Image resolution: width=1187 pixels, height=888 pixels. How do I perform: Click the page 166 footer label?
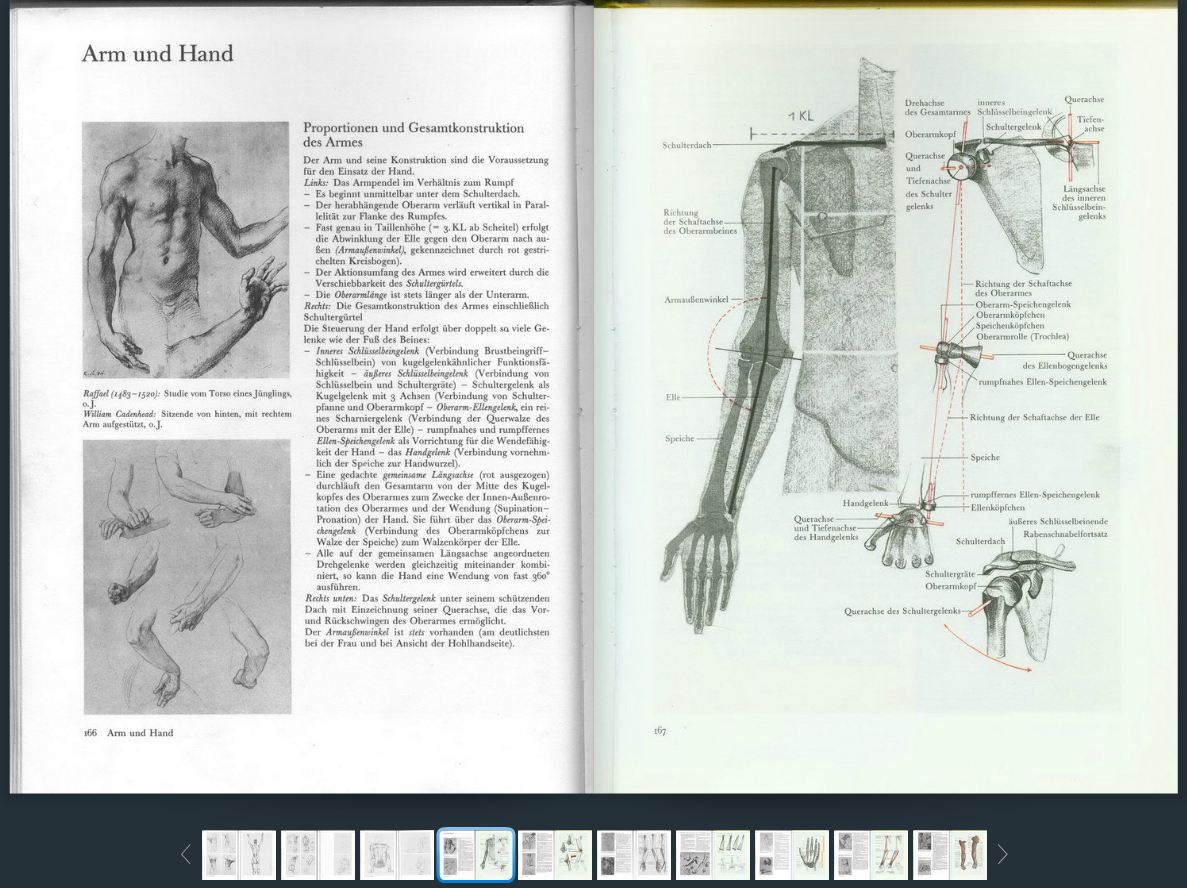coord(129,733)
